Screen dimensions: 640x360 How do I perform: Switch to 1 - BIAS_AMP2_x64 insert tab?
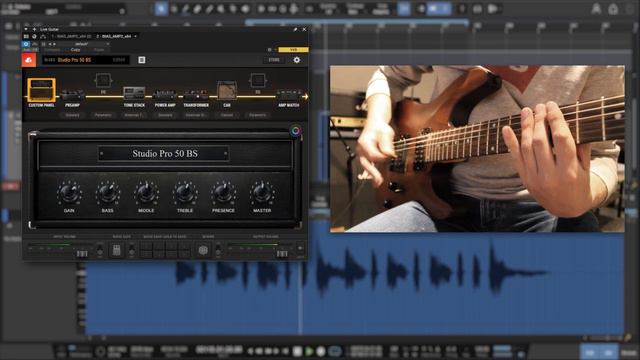tap(71, 36)
